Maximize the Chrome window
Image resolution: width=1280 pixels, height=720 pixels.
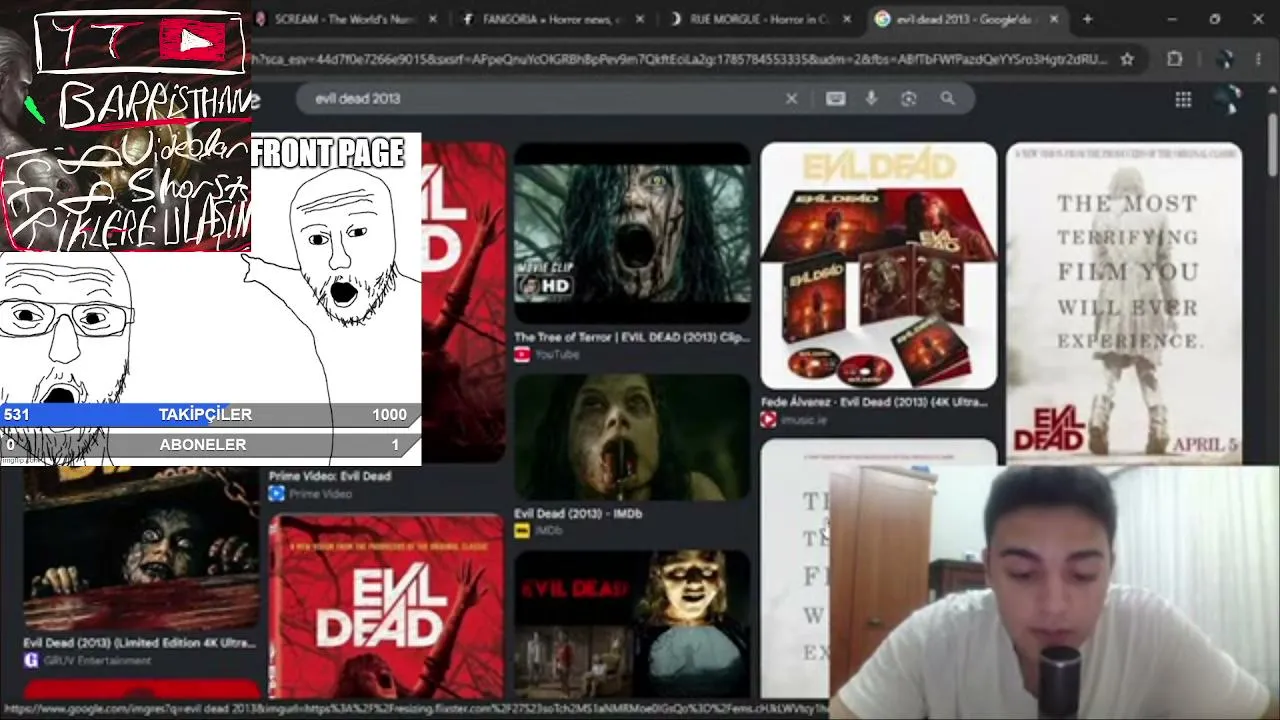click(x=1215, y=19)
